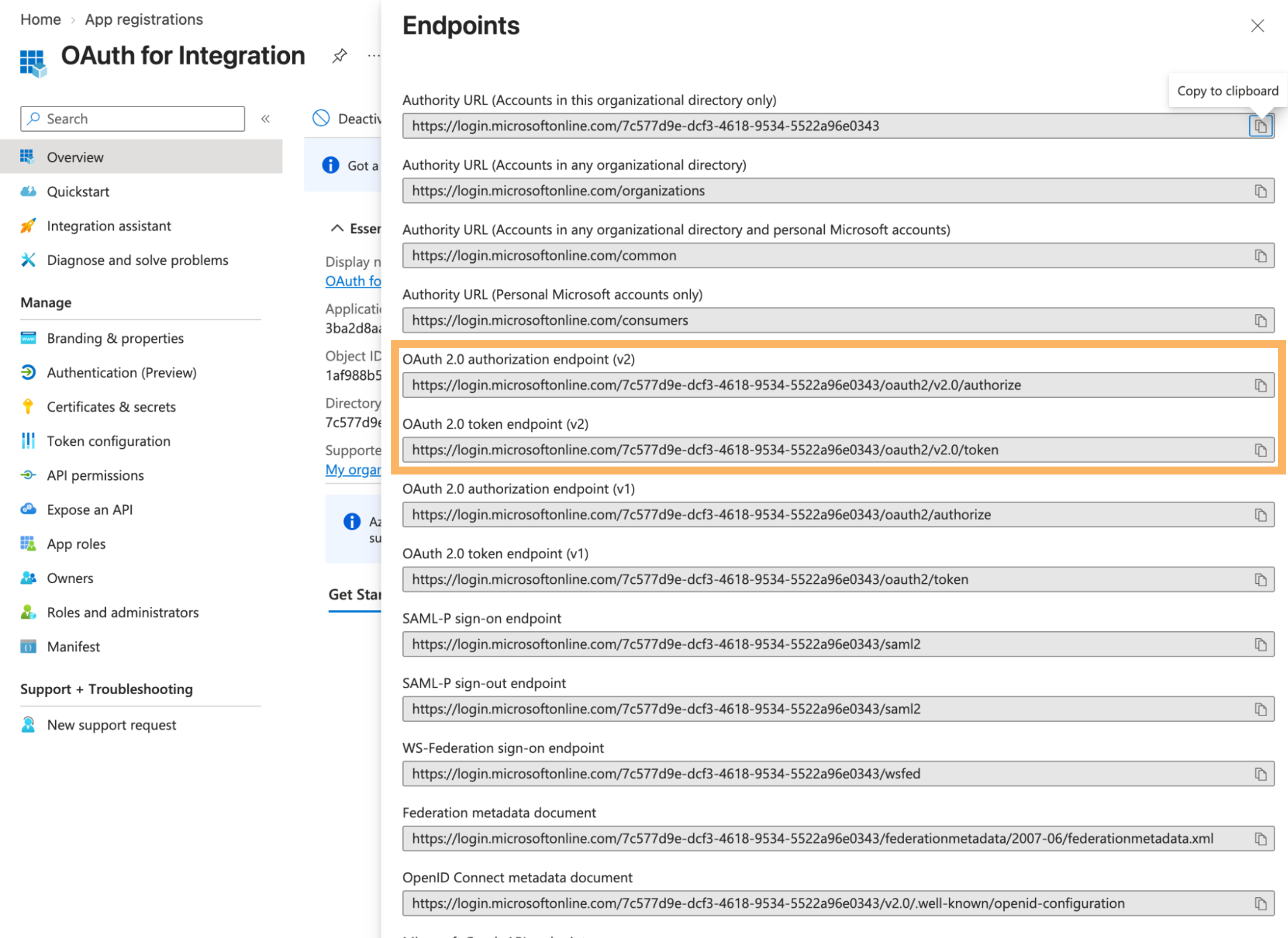1288x938 pixels.
Task: Copy SAML-P sign-on endpoint URL
Action: [1260, 644]
